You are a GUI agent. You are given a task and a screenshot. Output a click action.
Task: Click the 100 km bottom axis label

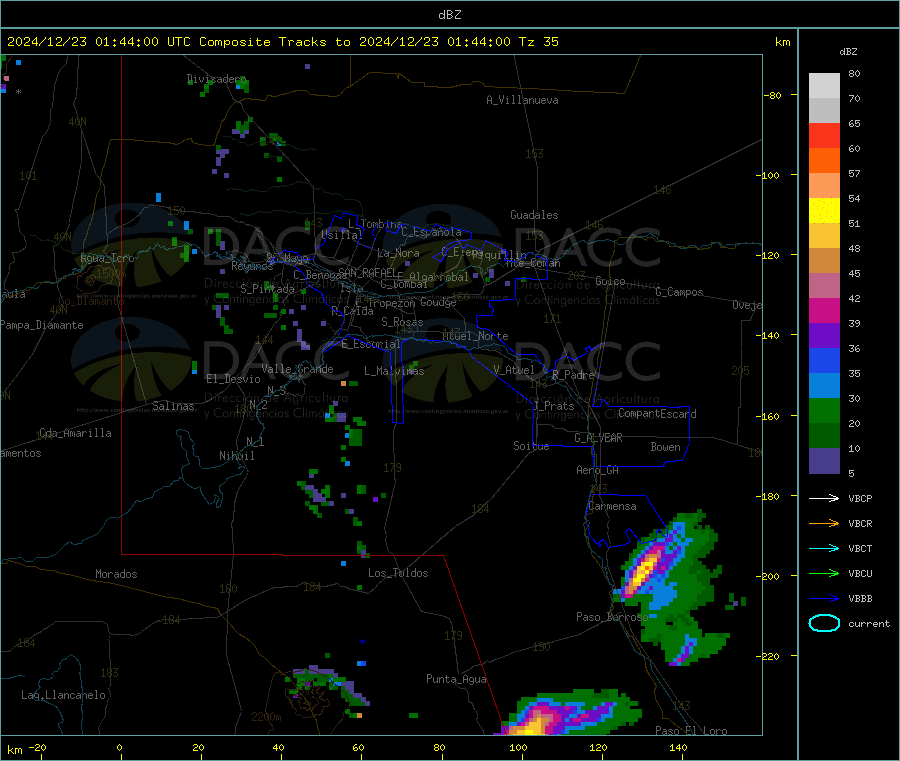pos(518,747)
